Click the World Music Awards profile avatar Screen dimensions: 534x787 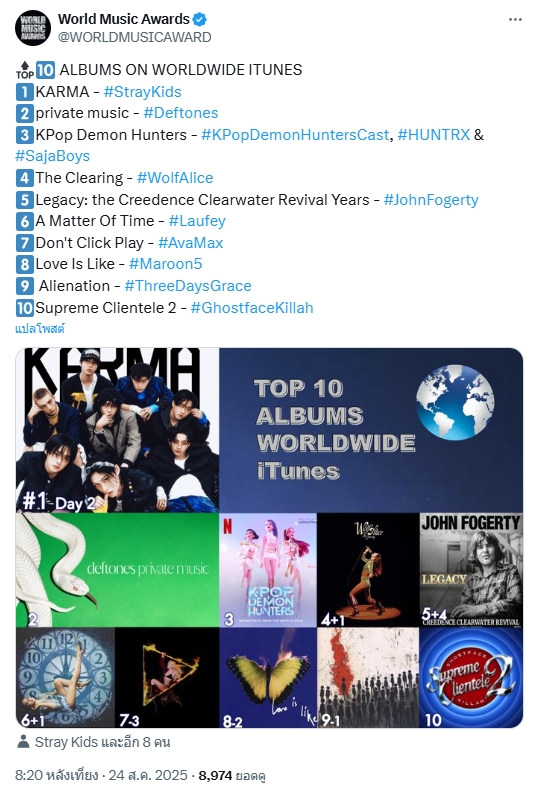click(x=33, y=28)
